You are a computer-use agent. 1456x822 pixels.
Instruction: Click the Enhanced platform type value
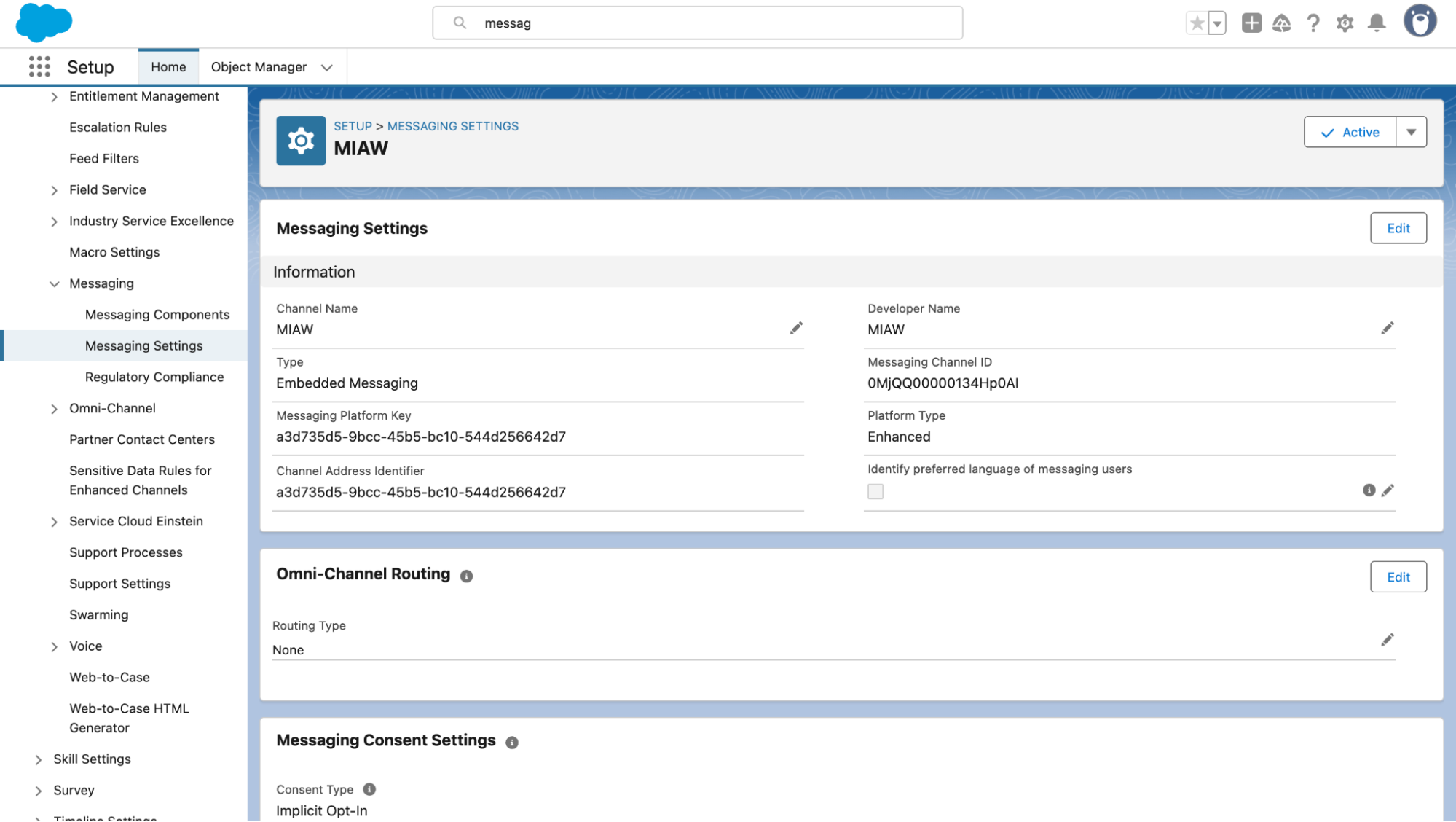coord(899,437)
